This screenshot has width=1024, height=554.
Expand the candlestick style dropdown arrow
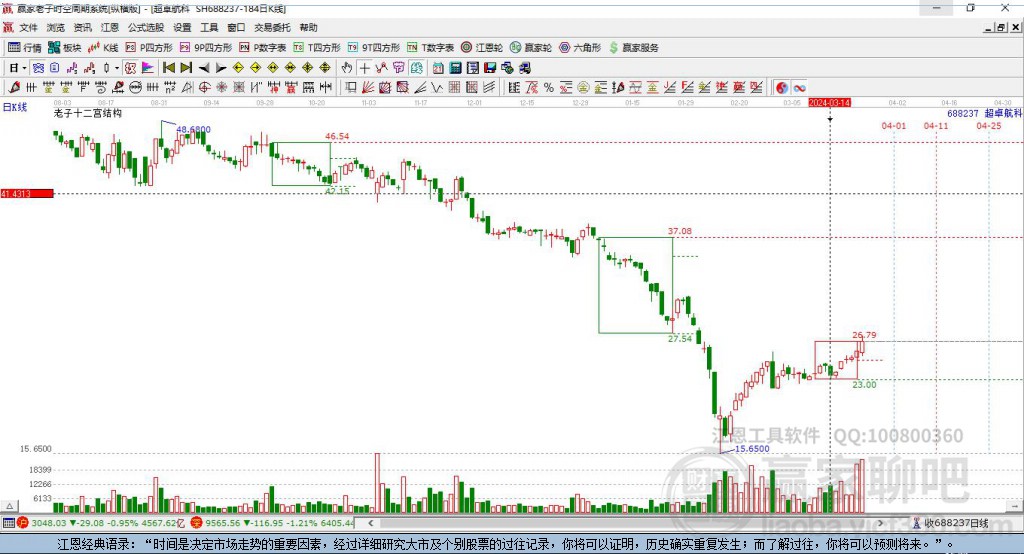tap(117, 68)
